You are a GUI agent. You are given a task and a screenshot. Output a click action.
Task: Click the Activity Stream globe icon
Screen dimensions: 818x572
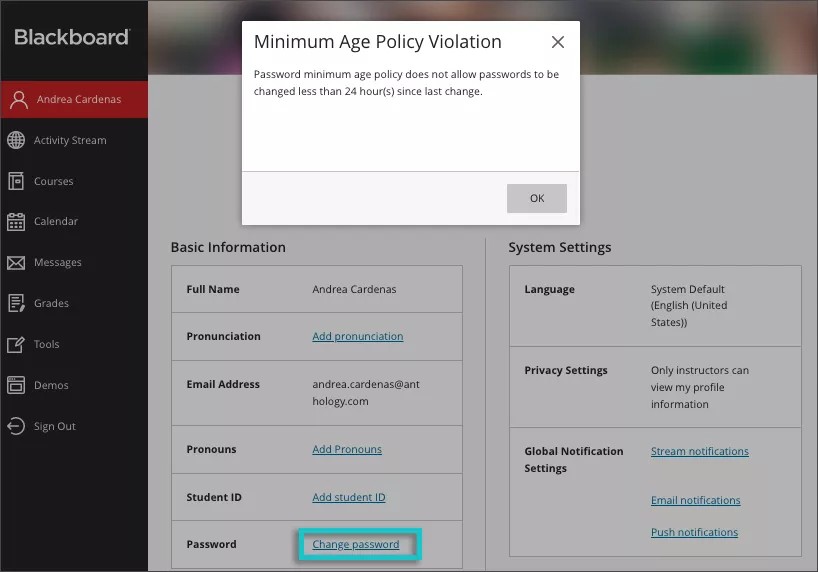16,140
